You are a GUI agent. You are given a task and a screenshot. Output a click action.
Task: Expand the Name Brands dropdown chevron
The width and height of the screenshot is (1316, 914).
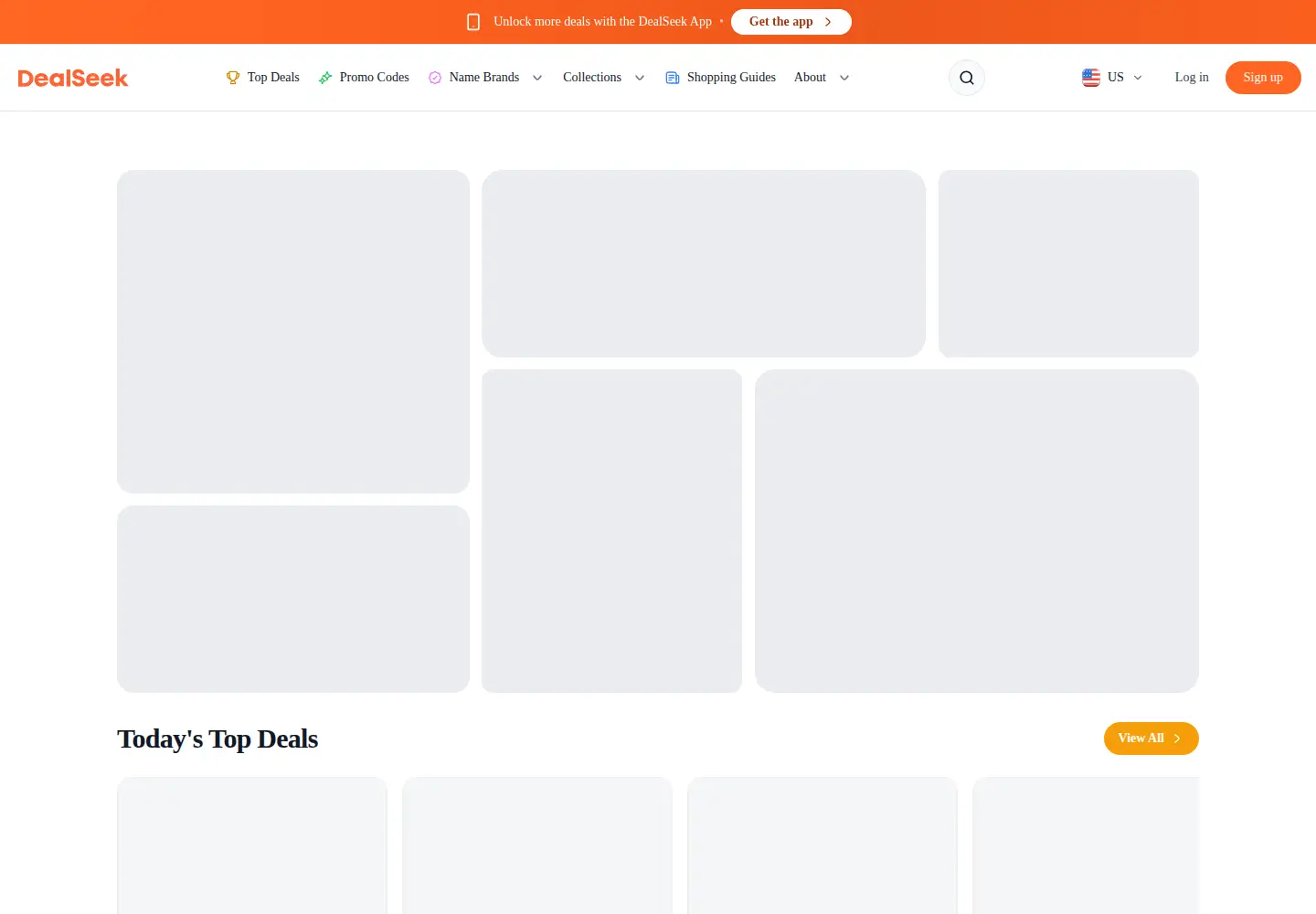pos(537,78)
